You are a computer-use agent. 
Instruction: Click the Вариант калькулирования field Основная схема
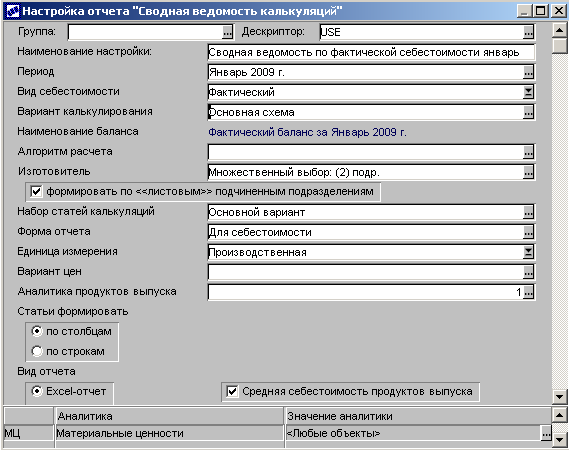coord(366,112)
